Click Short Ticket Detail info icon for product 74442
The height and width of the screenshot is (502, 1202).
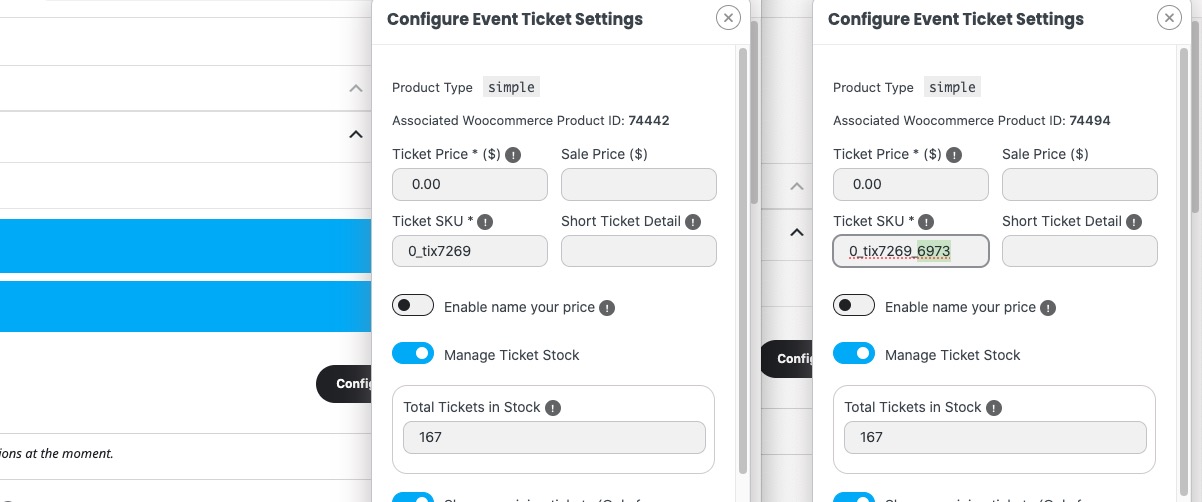point(693,222)
